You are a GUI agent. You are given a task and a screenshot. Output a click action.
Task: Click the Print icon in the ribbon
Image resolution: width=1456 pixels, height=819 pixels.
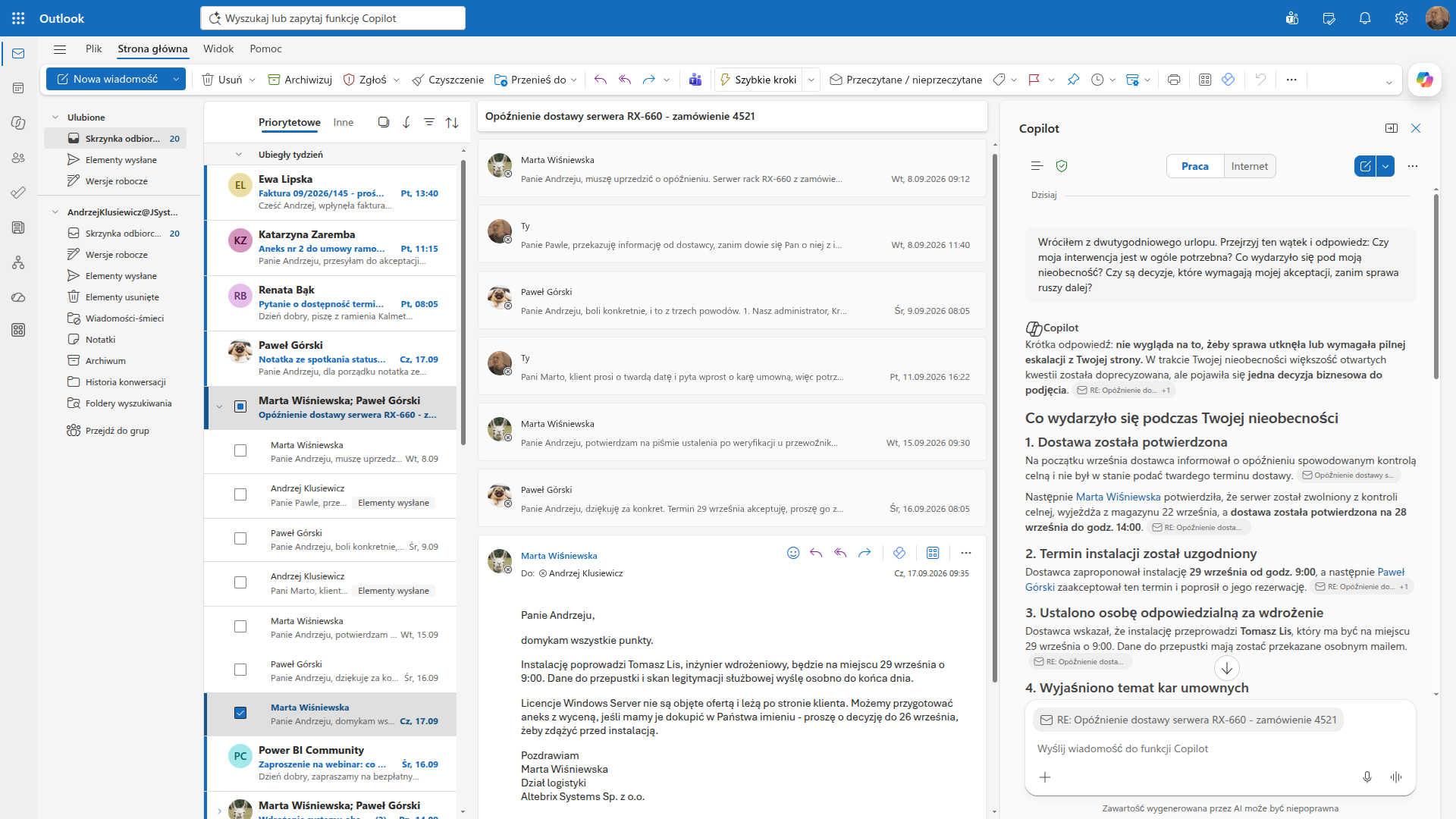coord(1174,80)
